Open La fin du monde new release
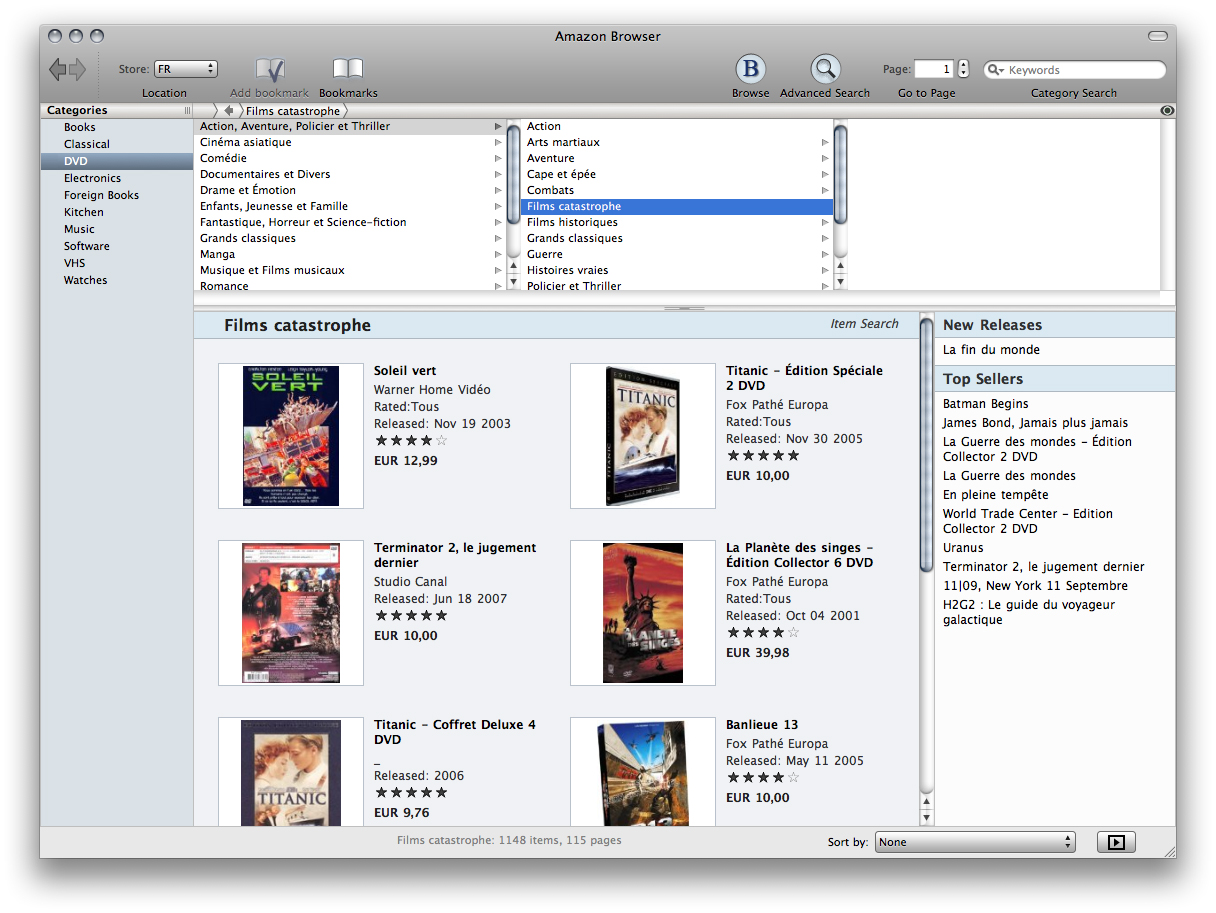Screen dimensions: 1216x913 point(991,350)
